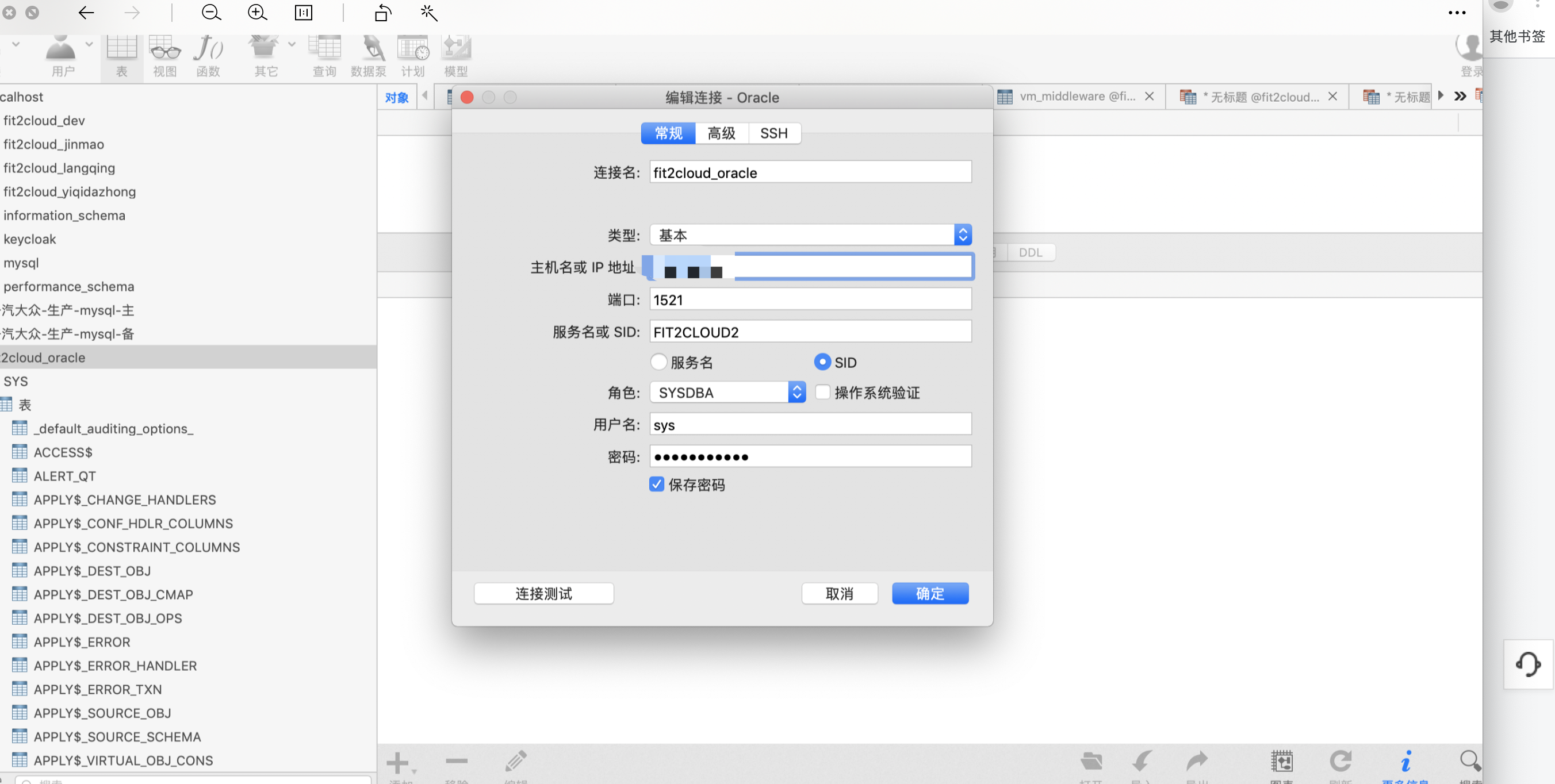Select APPLY$_ERROR table in sidebar
The width and height of the screenshot is (1555, 784).
(x=82, y=641)
